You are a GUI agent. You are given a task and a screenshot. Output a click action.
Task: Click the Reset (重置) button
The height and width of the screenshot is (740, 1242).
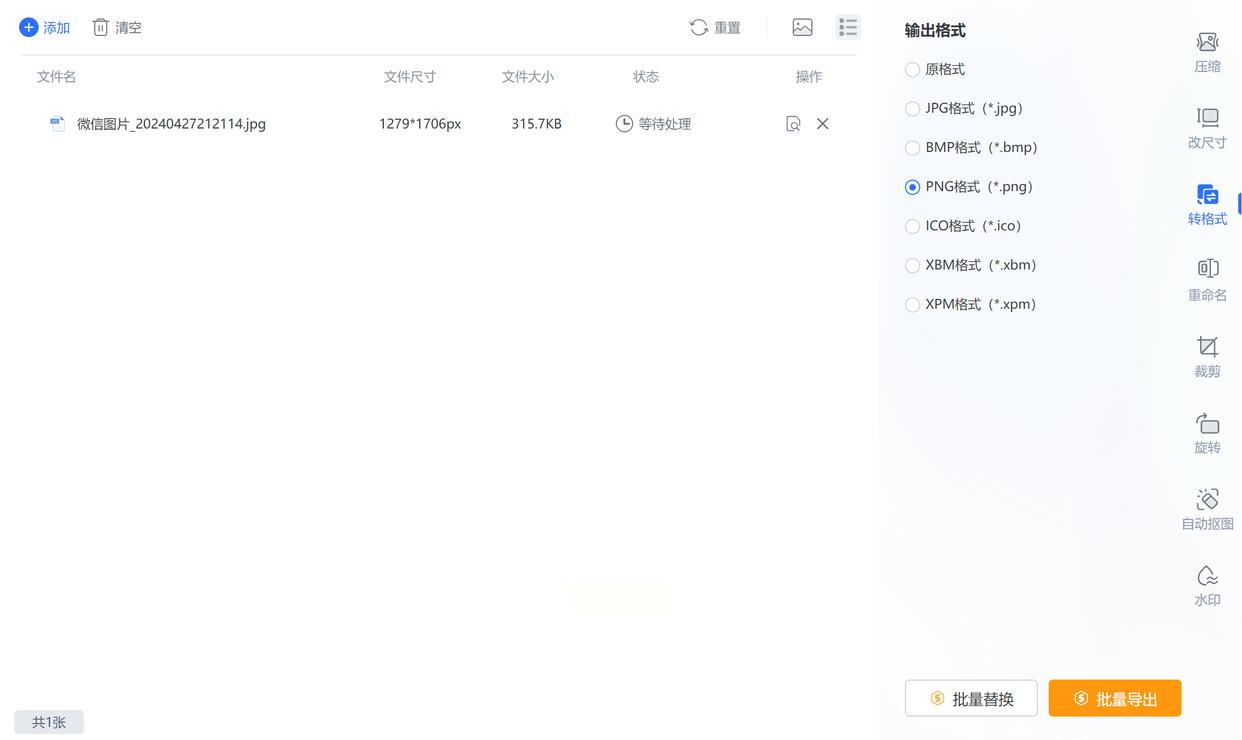click(715, 28)
